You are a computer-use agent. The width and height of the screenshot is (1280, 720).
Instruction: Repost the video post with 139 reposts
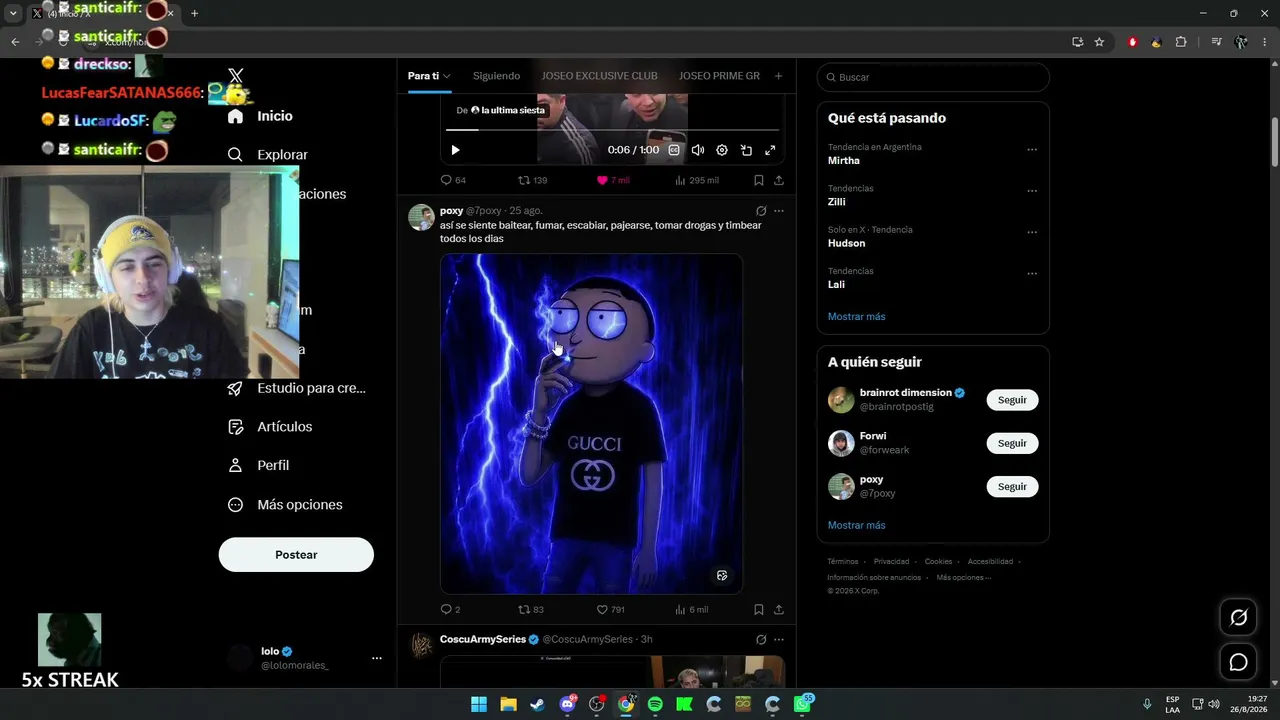pyautogui.click(x=532, y=180)
